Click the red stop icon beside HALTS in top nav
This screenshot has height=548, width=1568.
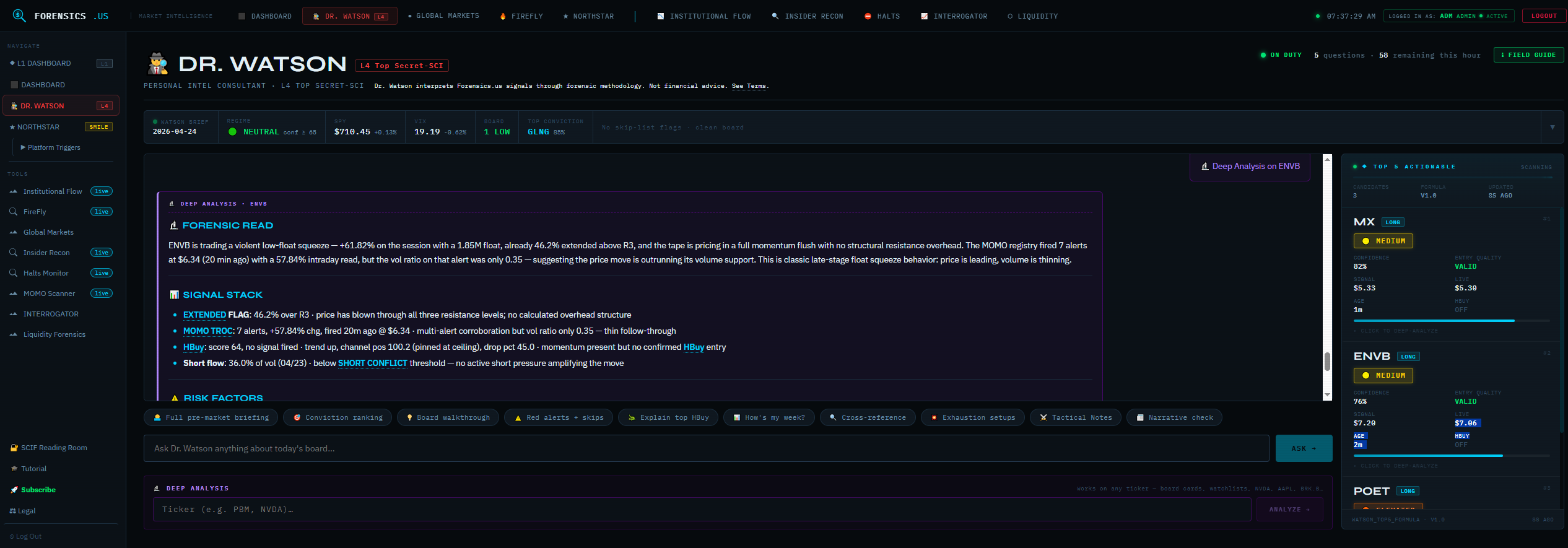(x=868, y=17)
